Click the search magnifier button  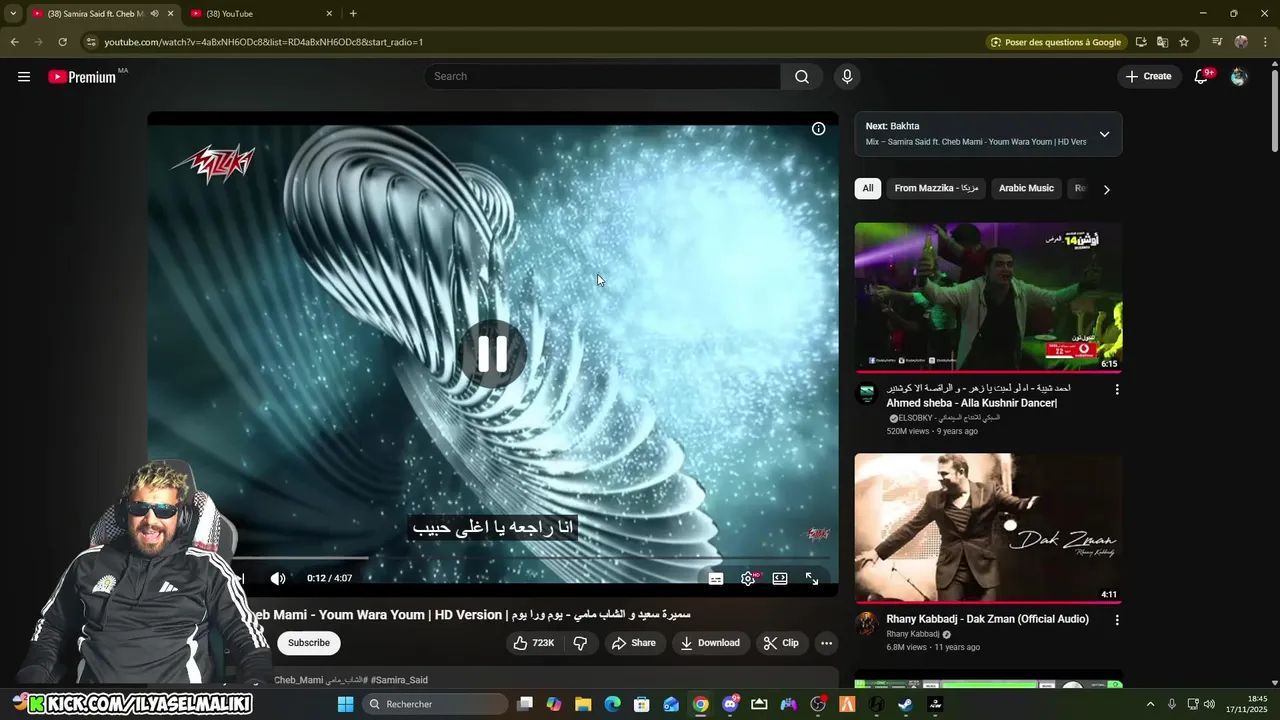coord(802,76)
